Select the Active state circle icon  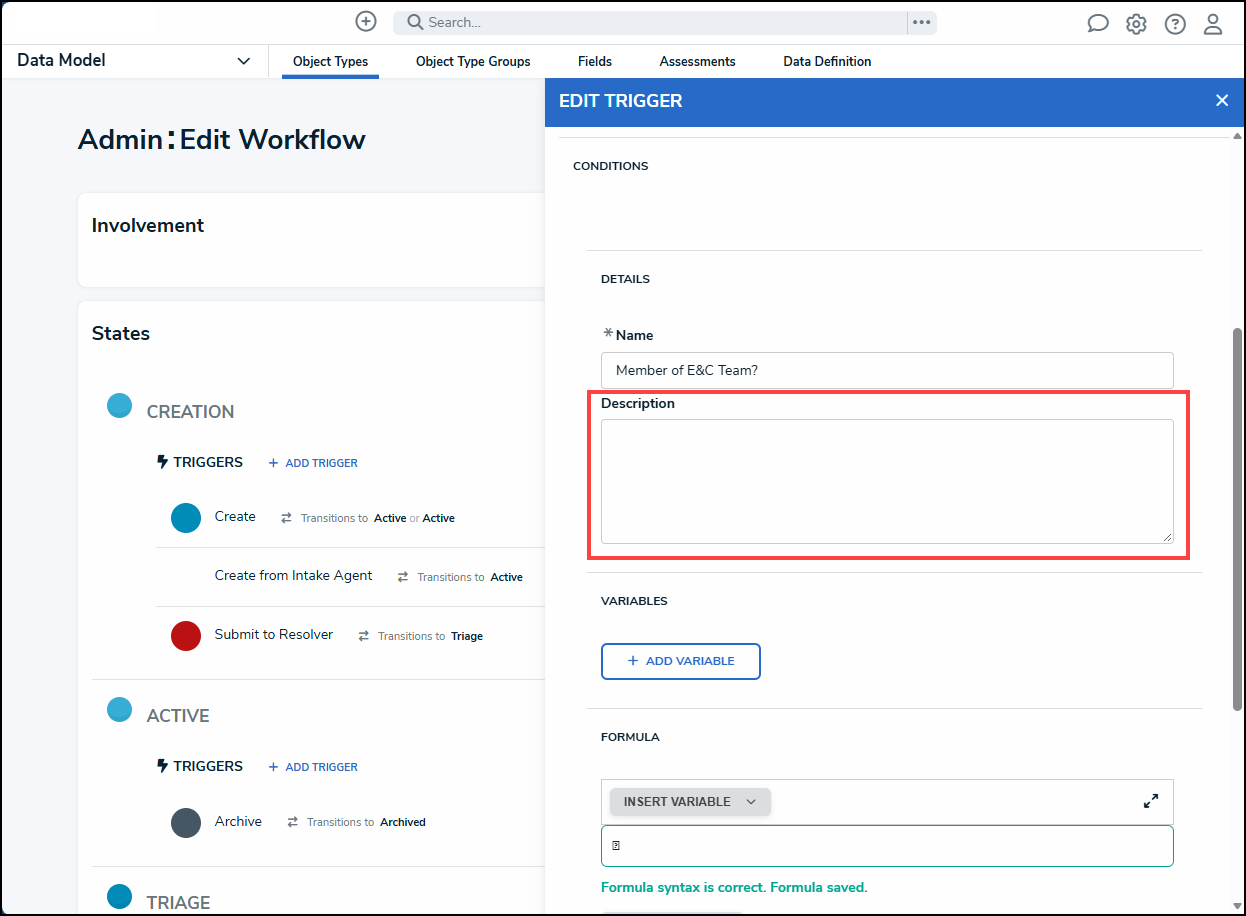(120, 710)
